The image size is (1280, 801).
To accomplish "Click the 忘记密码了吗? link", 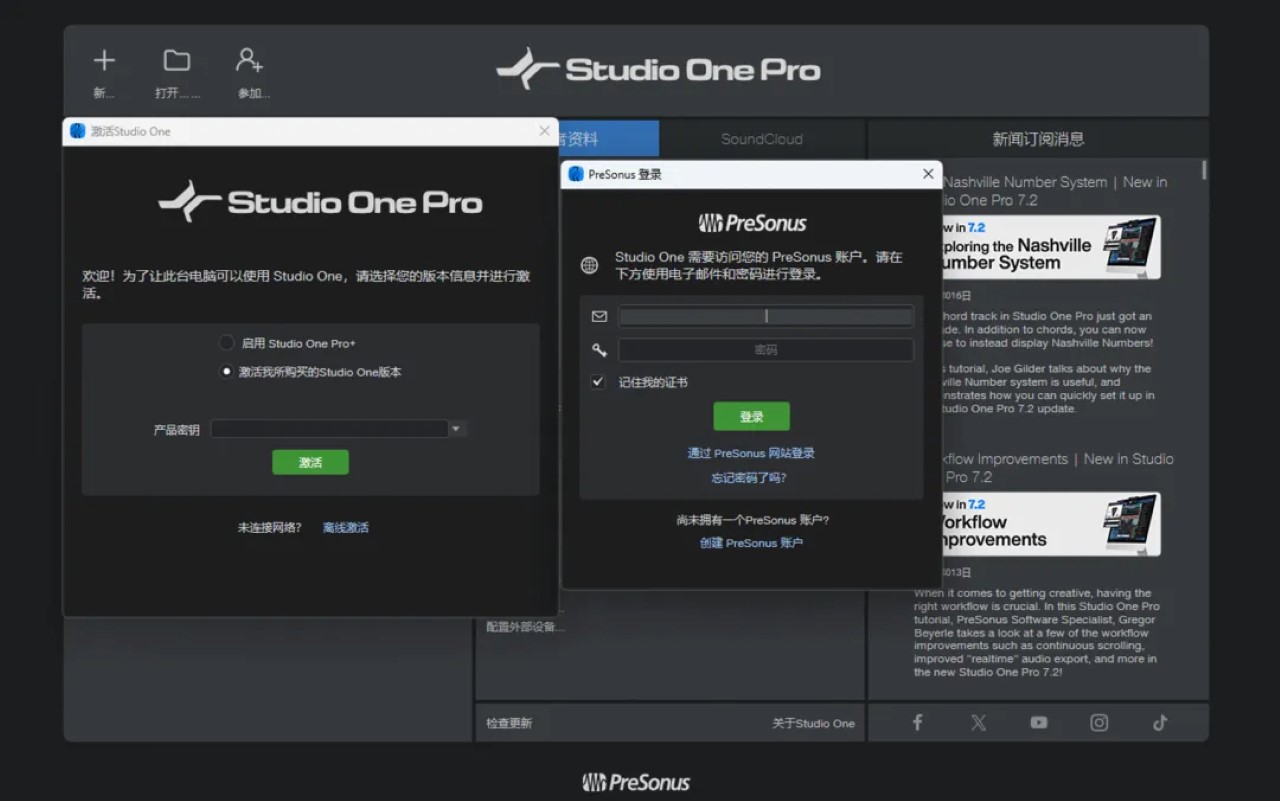I will [x=749, y=478].
